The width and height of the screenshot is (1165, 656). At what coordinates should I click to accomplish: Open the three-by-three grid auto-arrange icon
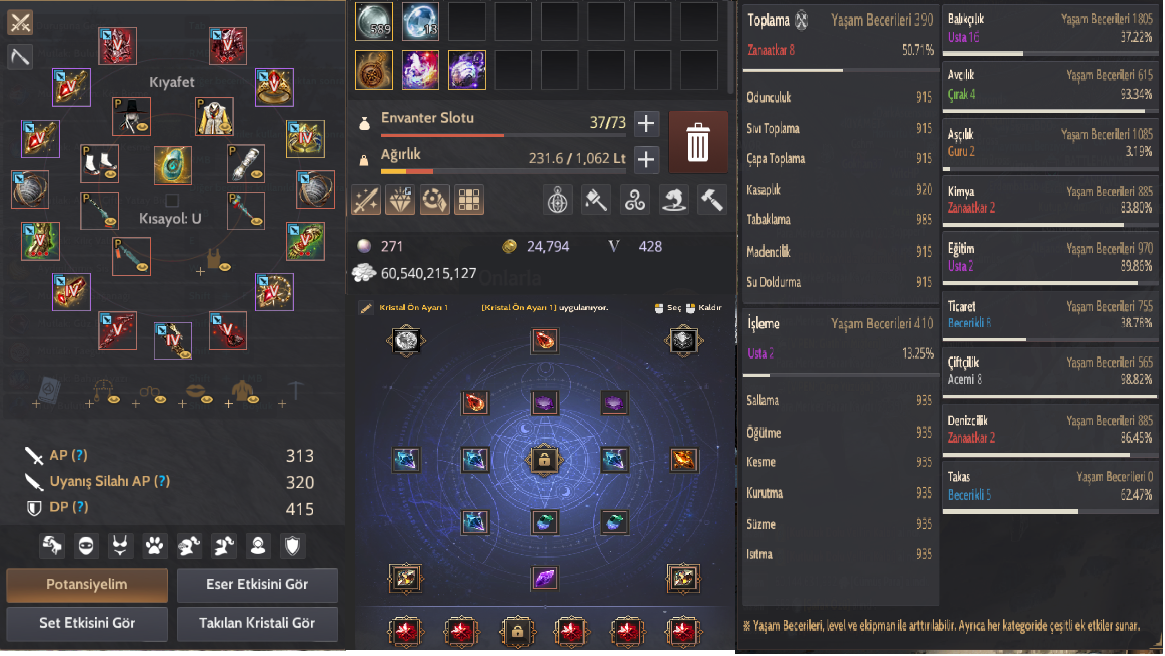pos(469,200)
